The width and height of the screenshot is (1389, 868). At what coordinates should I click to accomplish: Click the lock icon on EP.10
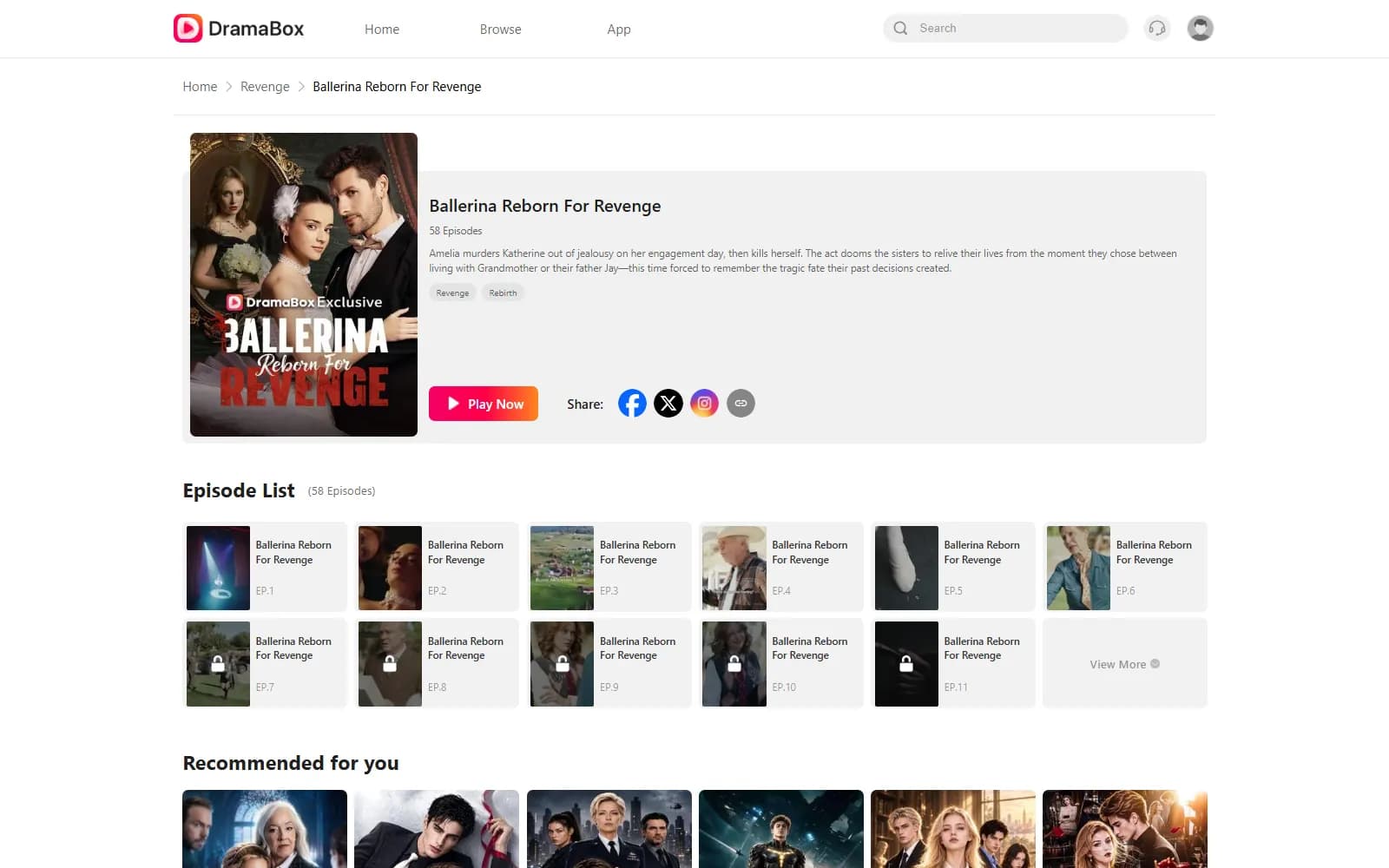click(734, 664)
